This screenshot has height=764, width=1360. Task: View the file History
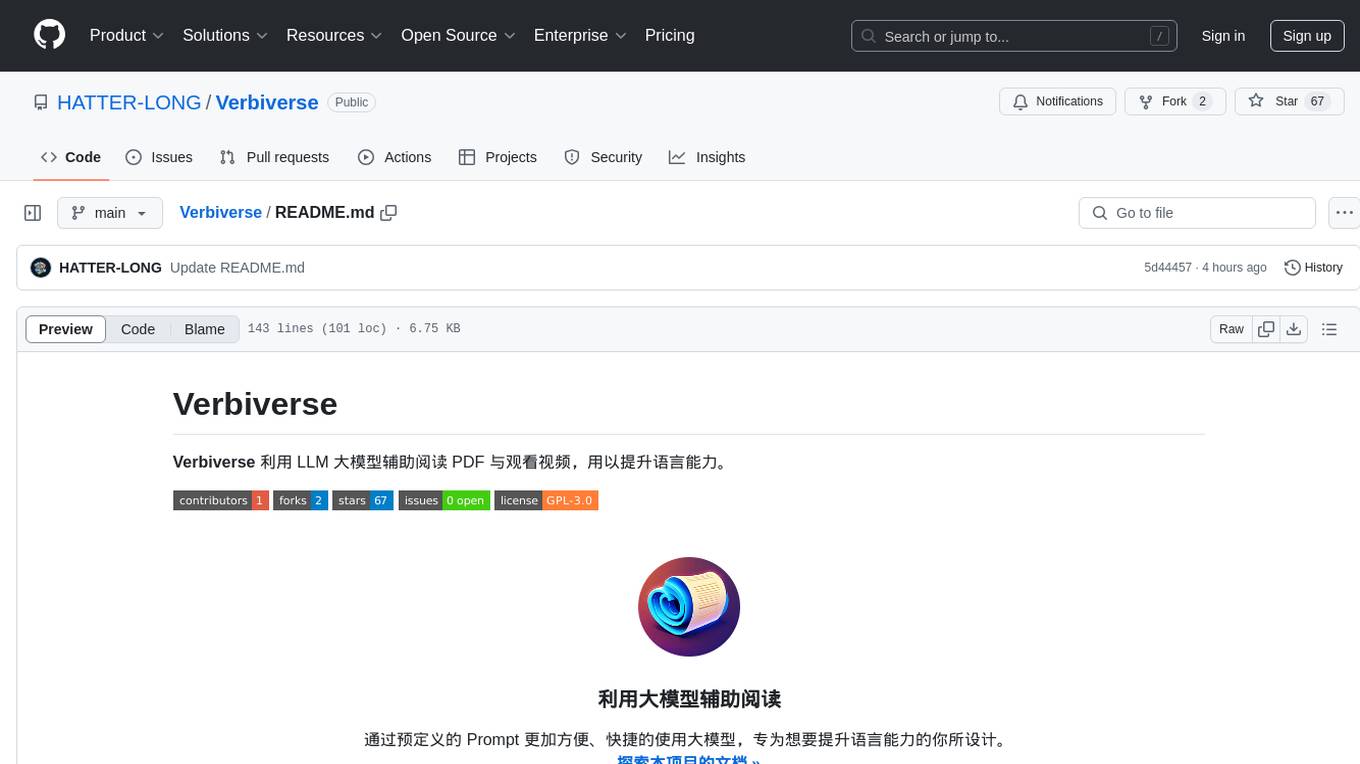[1313, 267]
